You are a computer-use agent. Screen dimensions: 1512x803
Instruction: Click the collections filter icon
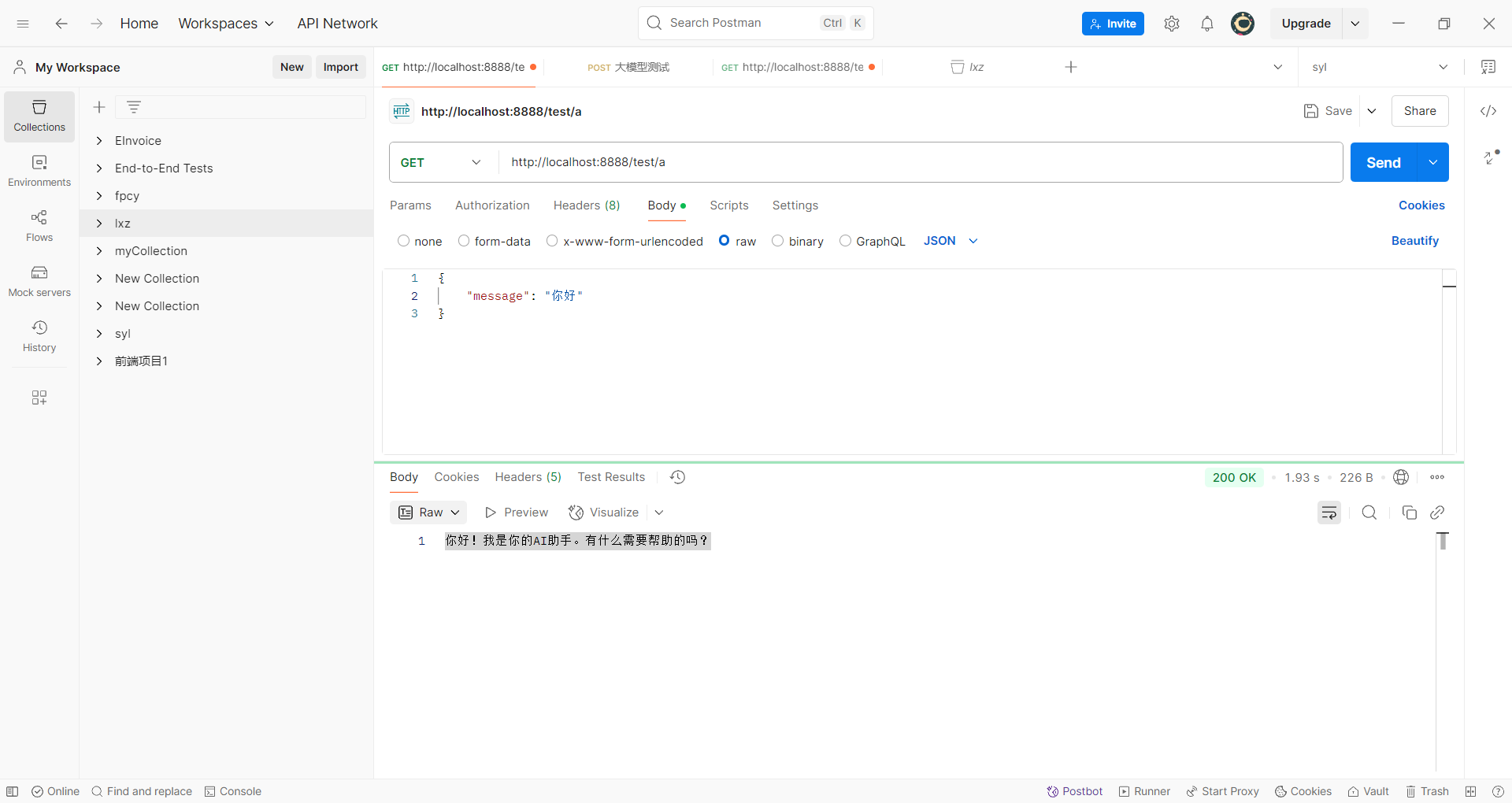(x=134, y=107)
